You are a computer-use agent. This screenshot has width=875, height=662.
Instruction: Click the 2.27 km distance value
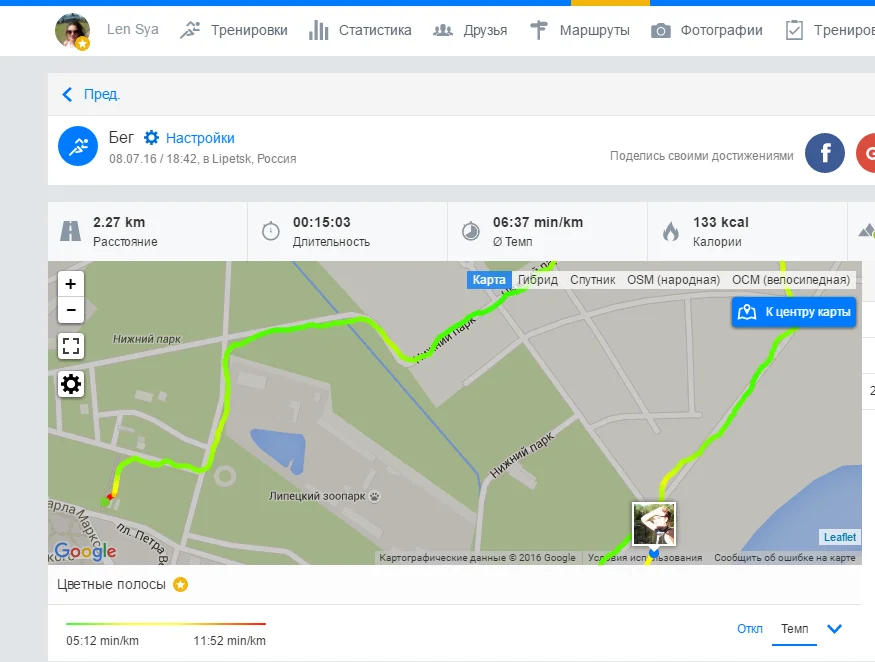(x=119, y=222)
